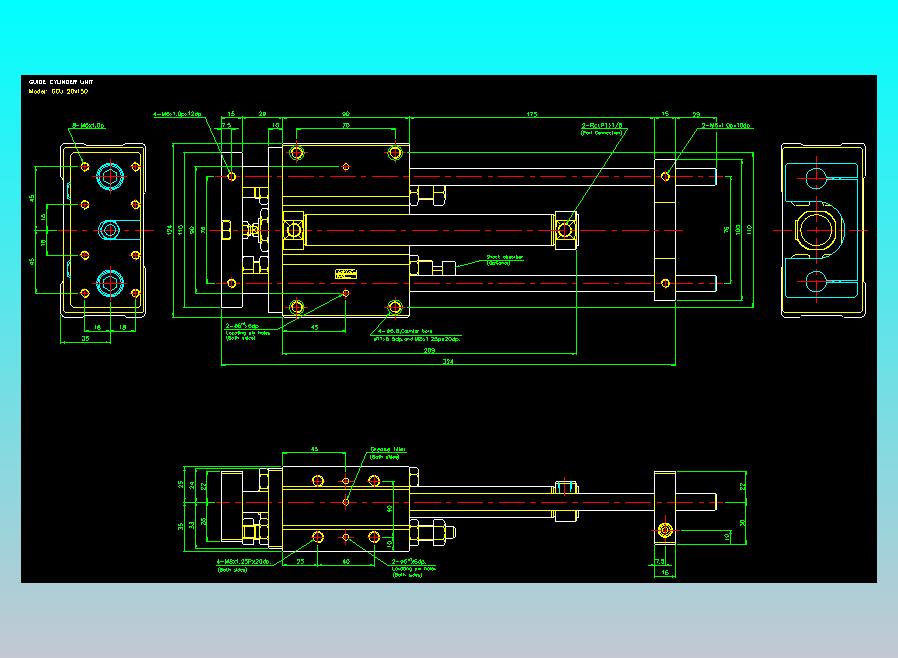The height and width of the screenshot is (658, 898).
Task: Select the 'Grease filler' annotation in bottom view
Action: click(x=388, y=450)
